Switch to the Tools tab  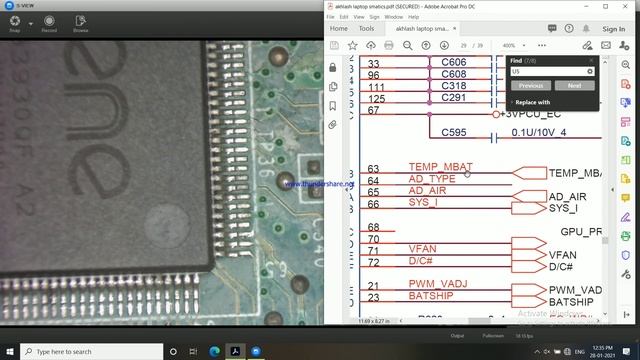click(x=366, y=29)
